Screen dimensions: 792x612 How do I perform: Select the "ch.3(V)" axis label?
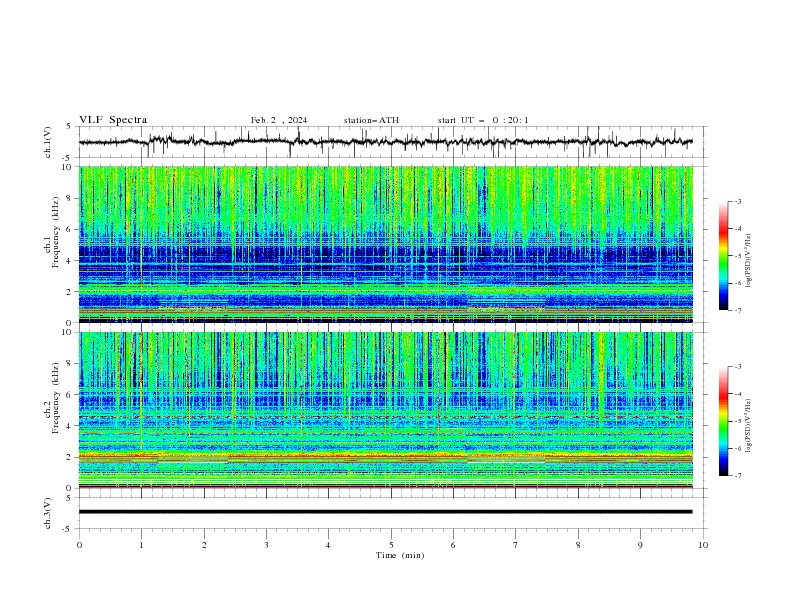coord(48,513)
